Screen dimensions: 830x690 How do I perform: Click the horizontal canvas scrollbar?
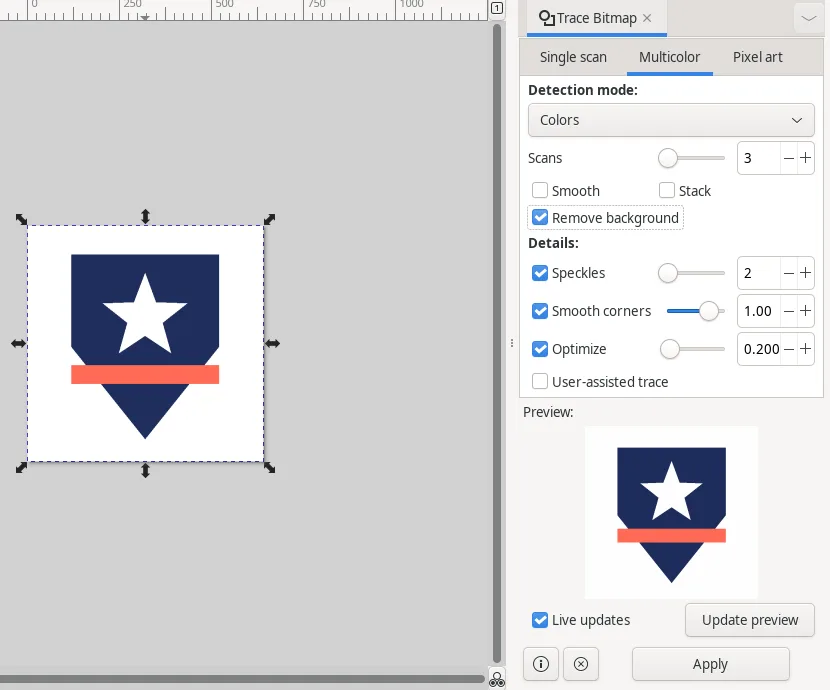(242, 679)
